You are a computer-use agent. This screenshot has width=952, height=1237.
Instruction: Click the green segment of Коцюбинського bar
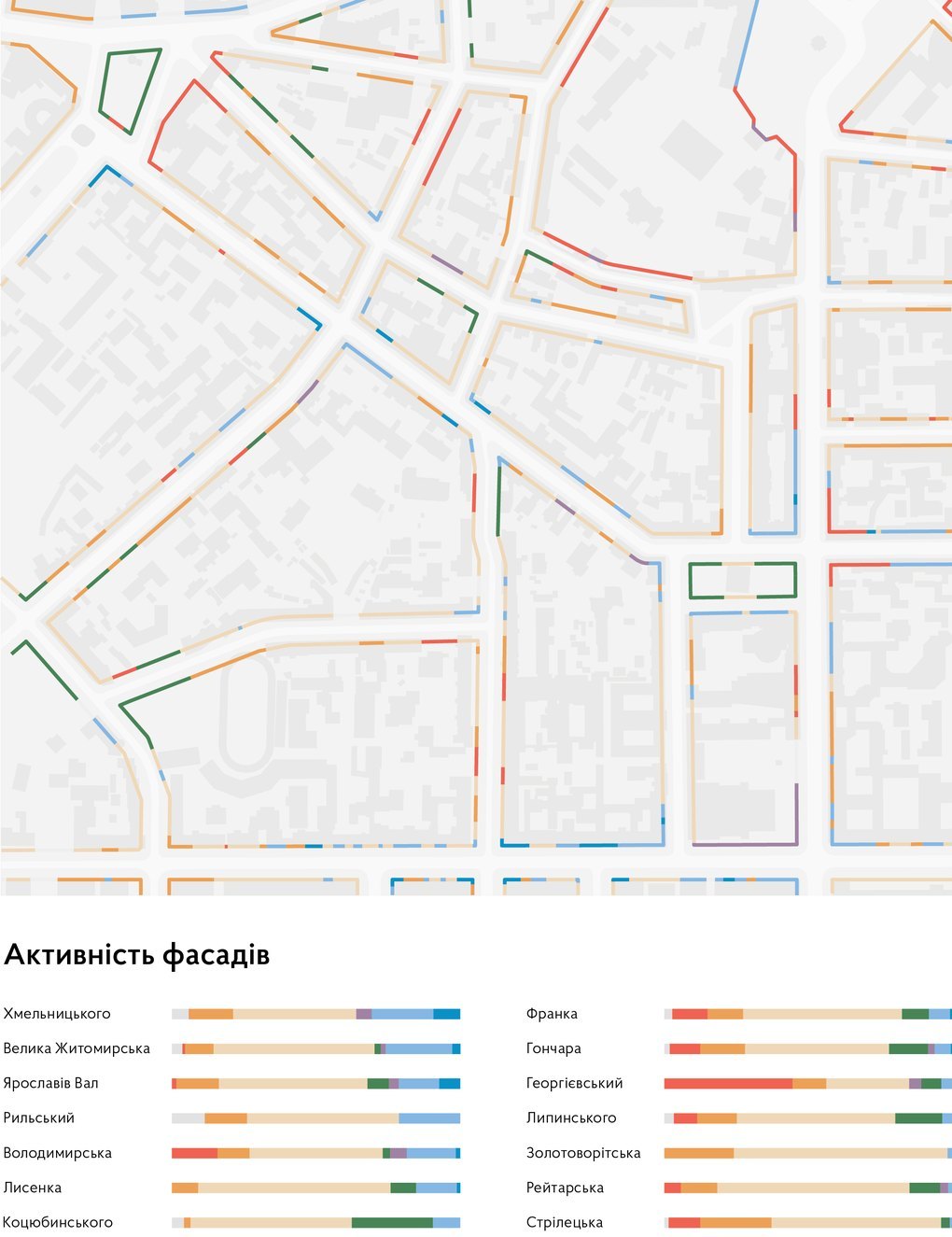coord(392,1222)
